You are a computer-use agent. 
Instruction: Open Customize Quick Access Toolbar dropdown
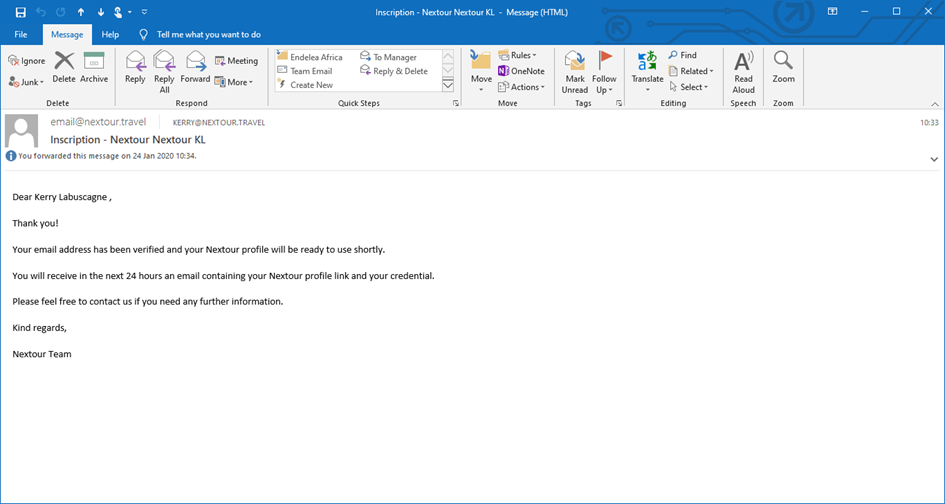(144, 12)
